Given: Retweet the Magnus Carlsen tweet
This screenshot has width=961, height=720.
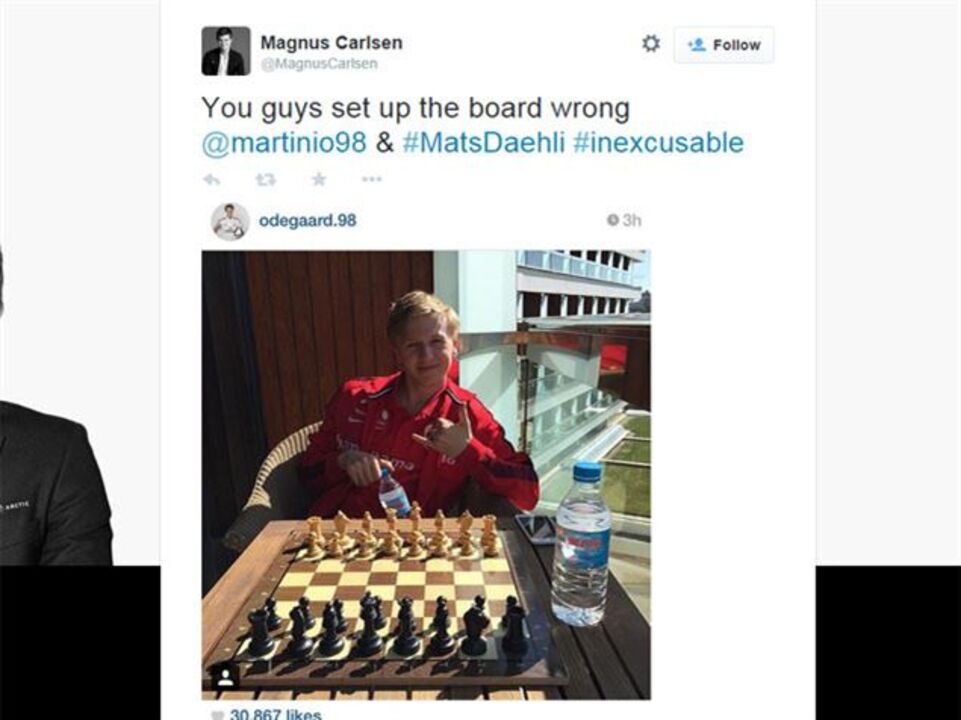Looking at the screenshot, I should coord(265,180).
